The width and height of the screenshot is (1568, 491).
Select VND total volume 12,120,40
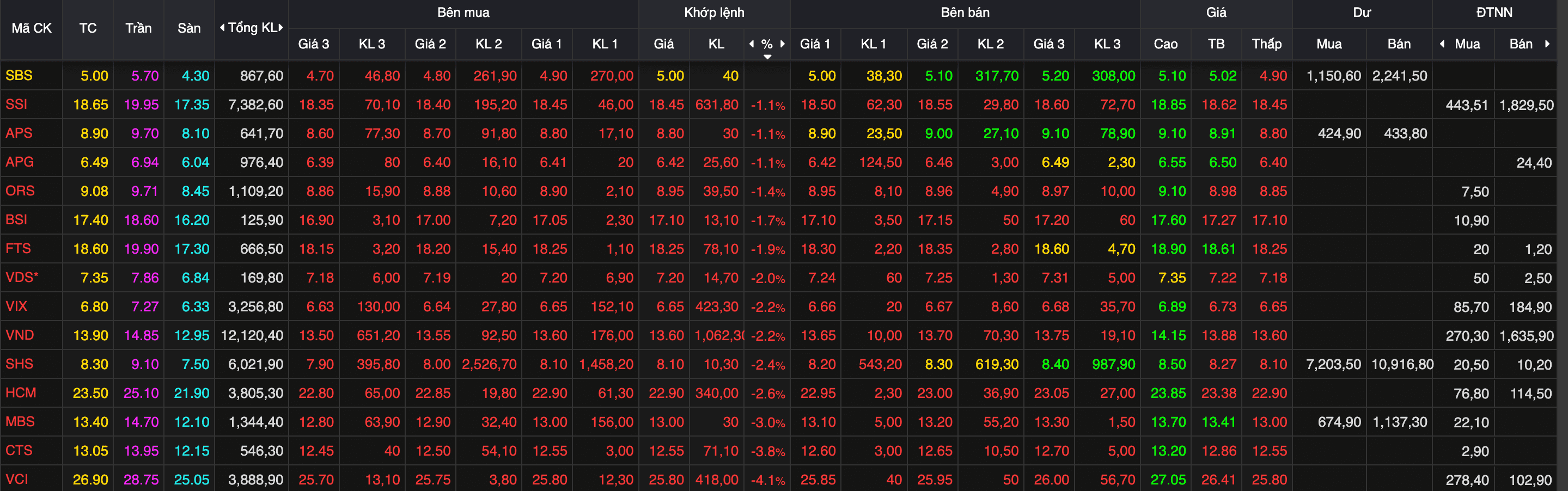(252, 335)
